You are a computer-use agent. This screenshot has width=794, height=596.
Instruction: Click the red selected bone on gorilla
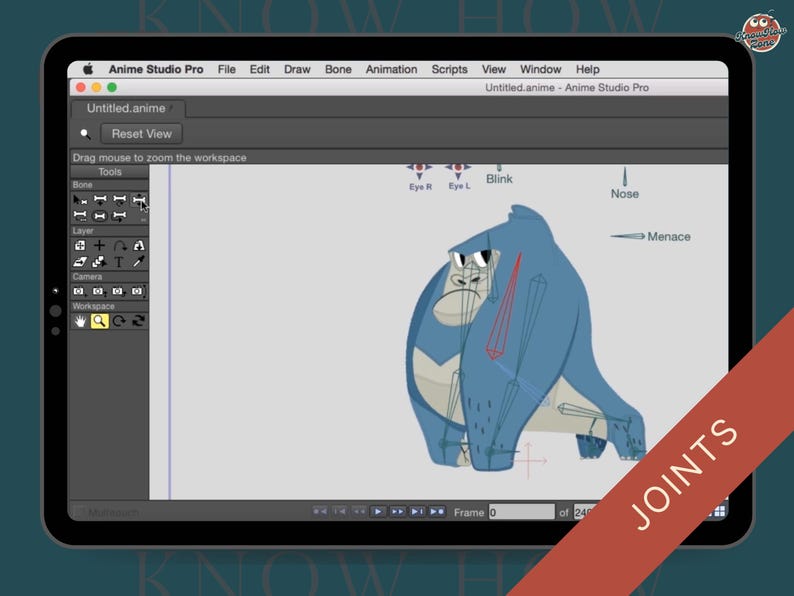click(504, 309)
